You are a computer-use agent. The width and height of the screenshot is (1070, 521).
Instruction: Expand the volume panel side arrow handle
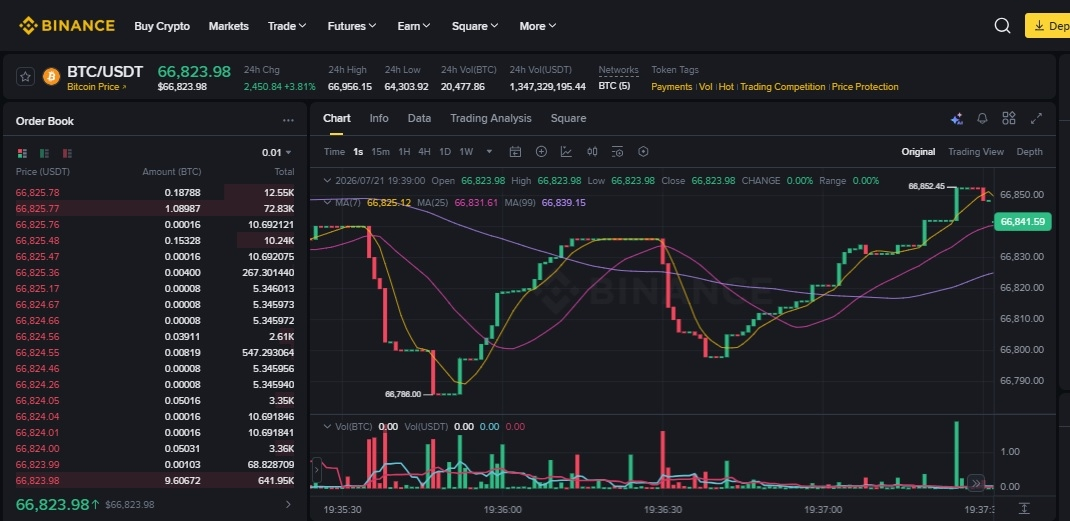coord(316,470)
